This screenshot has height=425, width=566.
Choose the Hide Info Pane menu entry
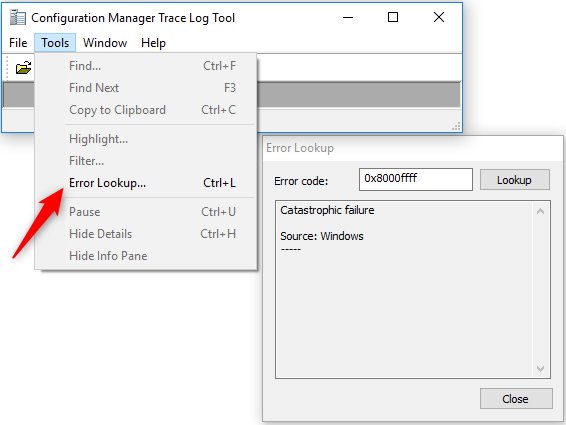tap(146, 256)
